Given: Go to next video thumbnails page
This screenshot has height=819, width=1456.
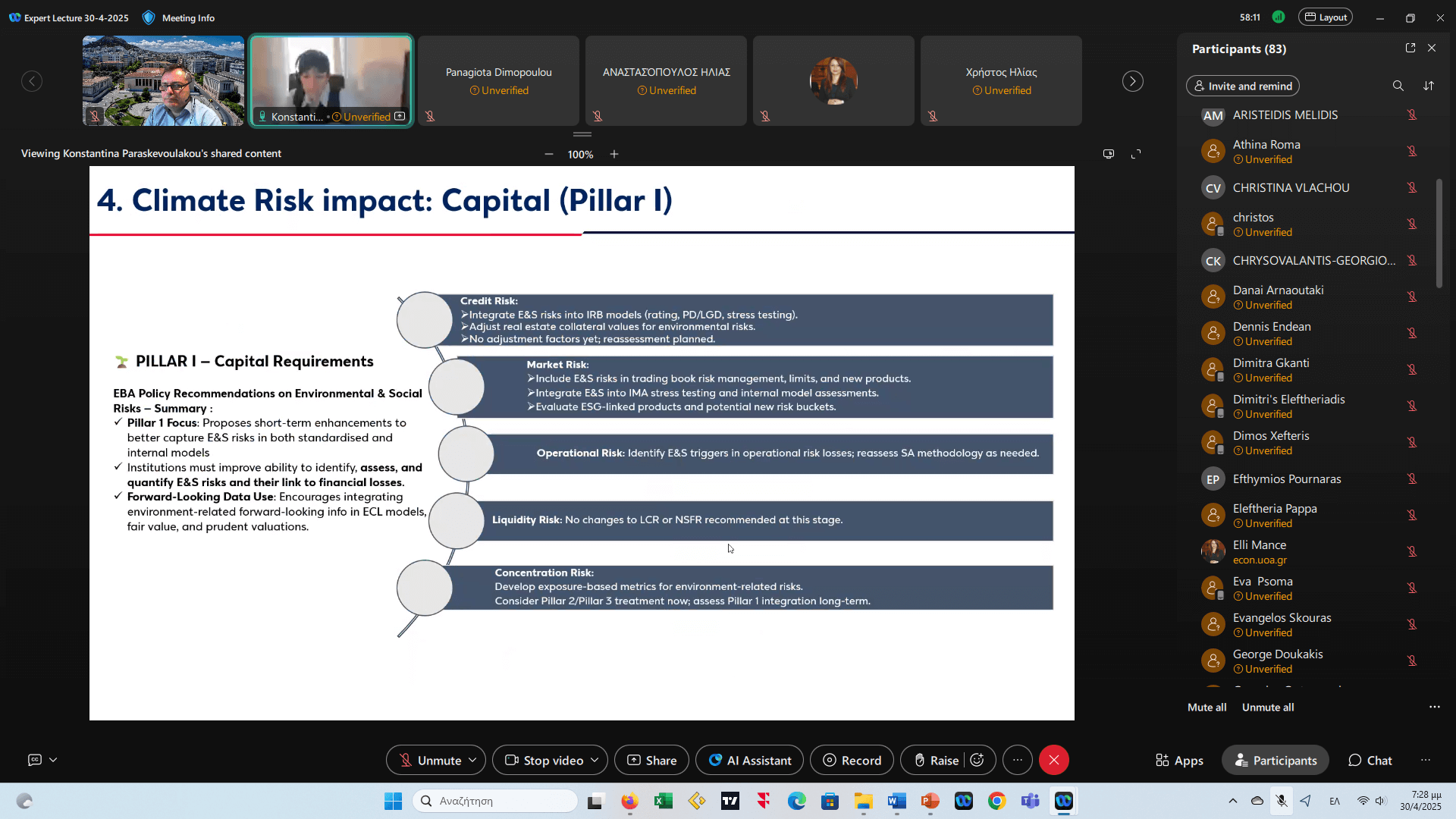Looking at the screenshot, I should point(1132,81).
